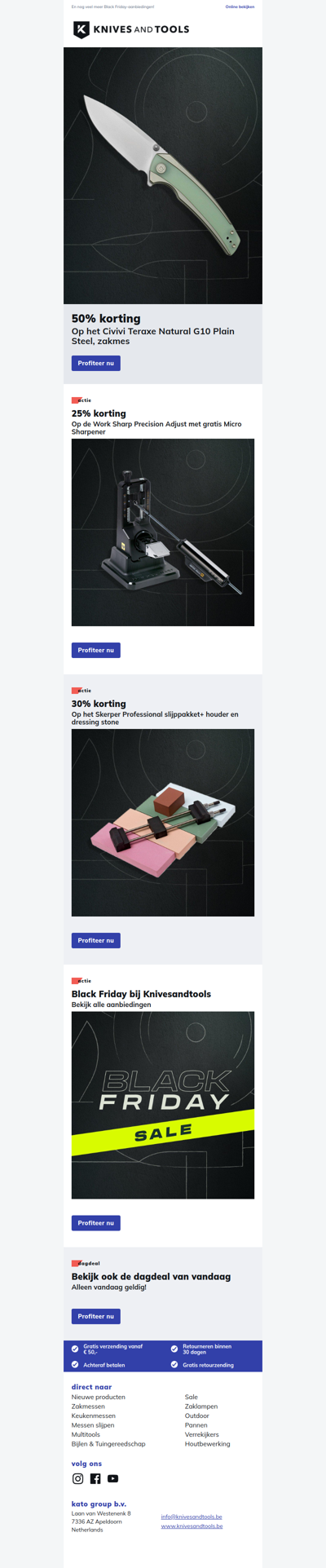Click Profiteer nu under Civivi Teraxe offer
The width and height of the screenshot is (326, 1568).
coord(96,363)
